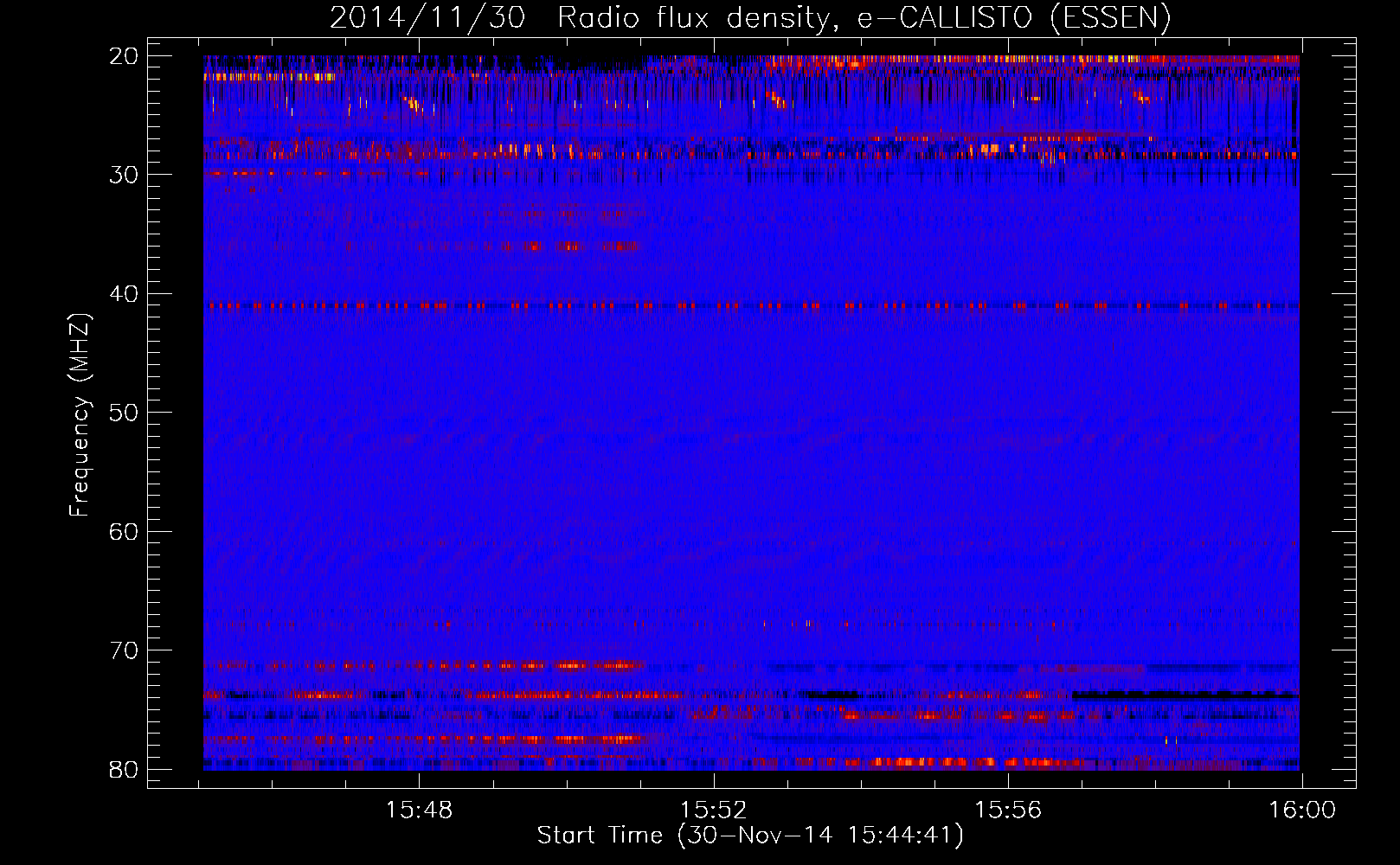Screen dimensions: 1400x865
Task: Click the 15:56 time tick label
Action: (1008, 811)
